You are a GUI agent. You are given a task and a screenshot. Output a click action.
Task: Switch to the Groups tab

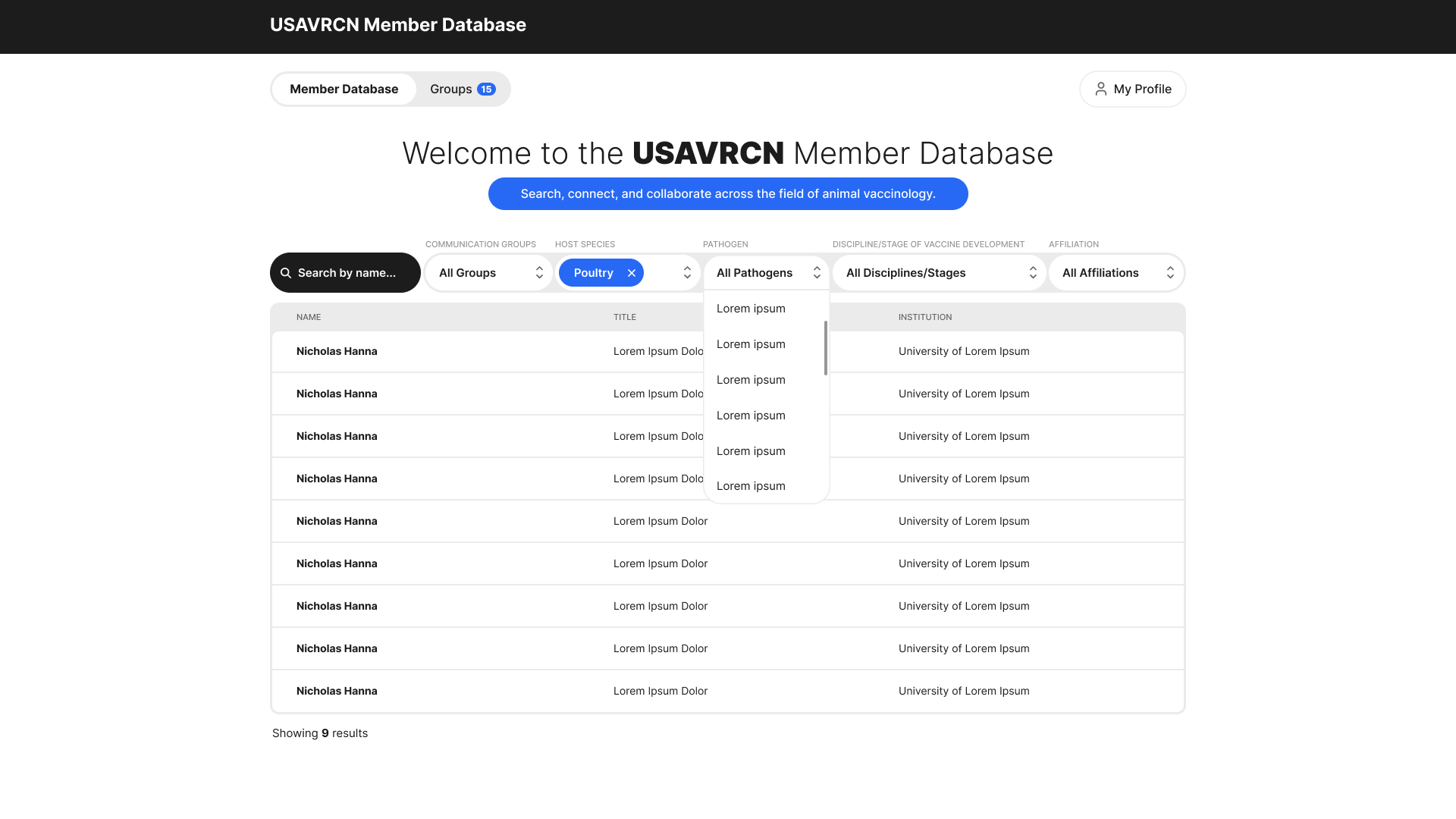point(452,89)
